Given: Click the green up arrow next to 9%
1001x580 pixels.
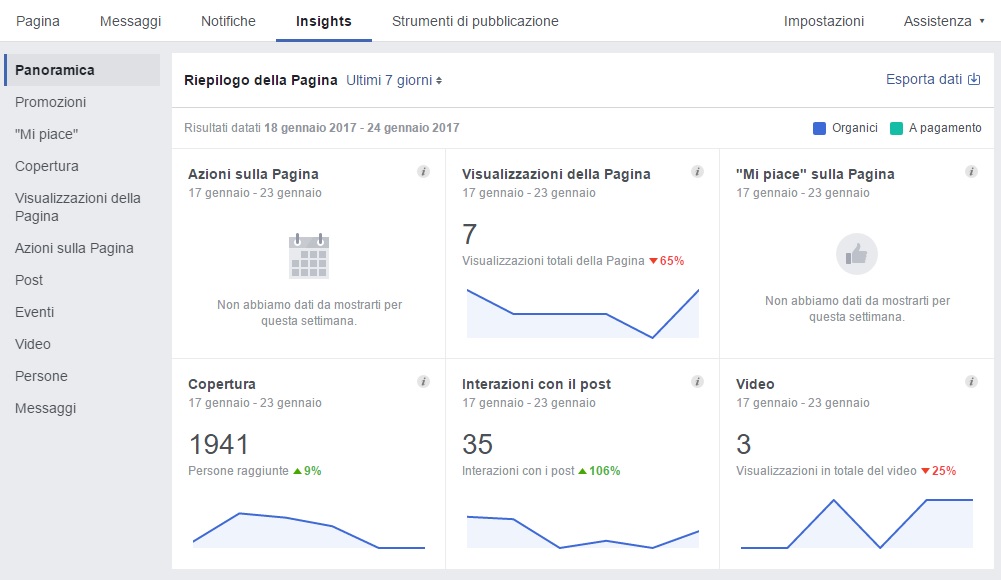Looking at the screenshot, I should (297, 471).
